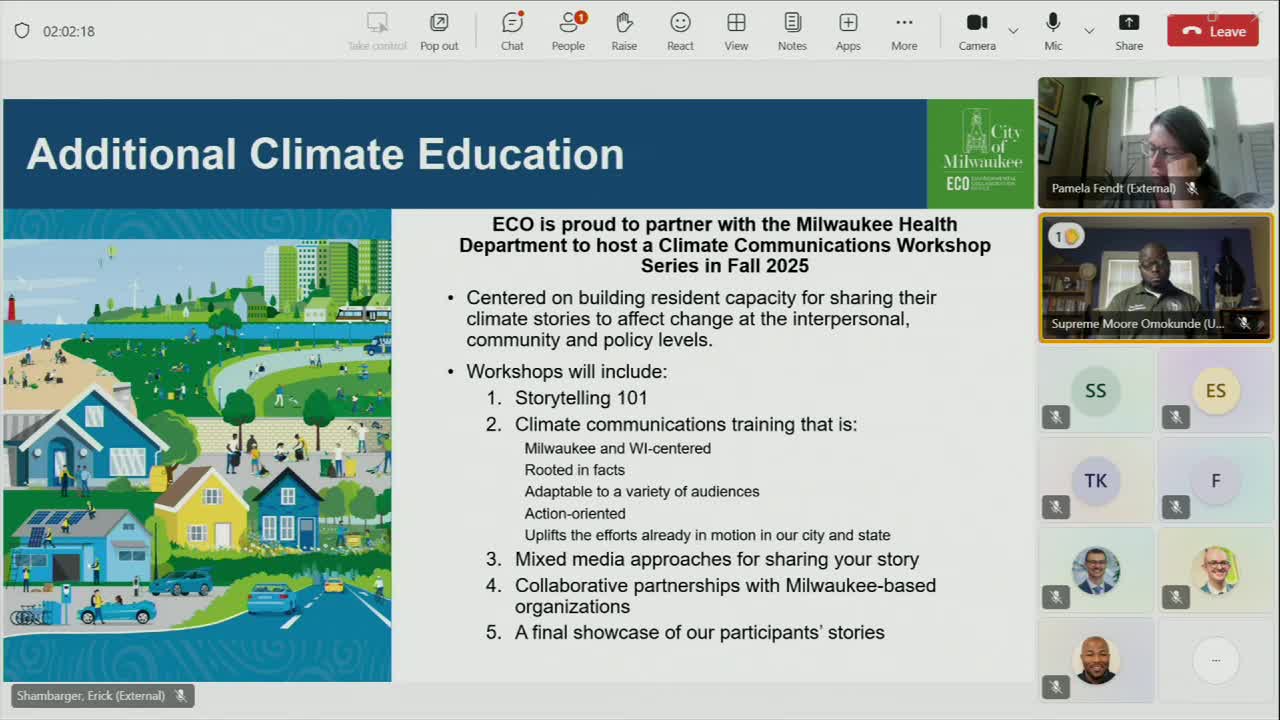Image resolution: width=1280 pixels, height=720 pixels.
Task: Click the Additional Climate Education slide title
Action: pos(325,154)
